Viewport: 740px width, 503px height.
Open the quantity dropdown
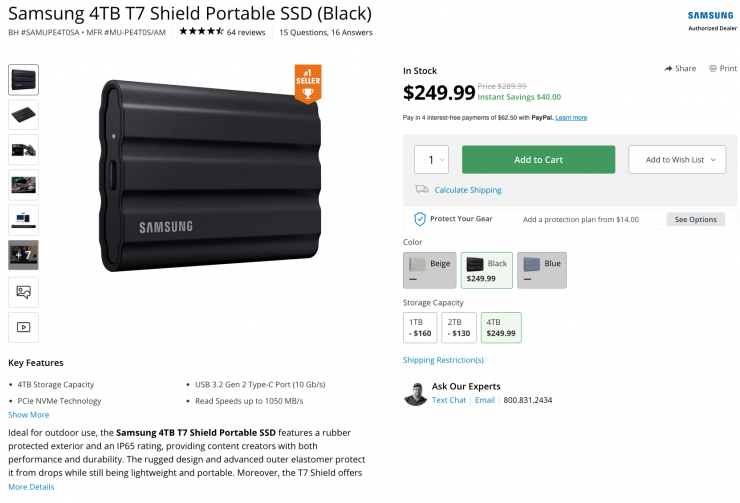431,160
